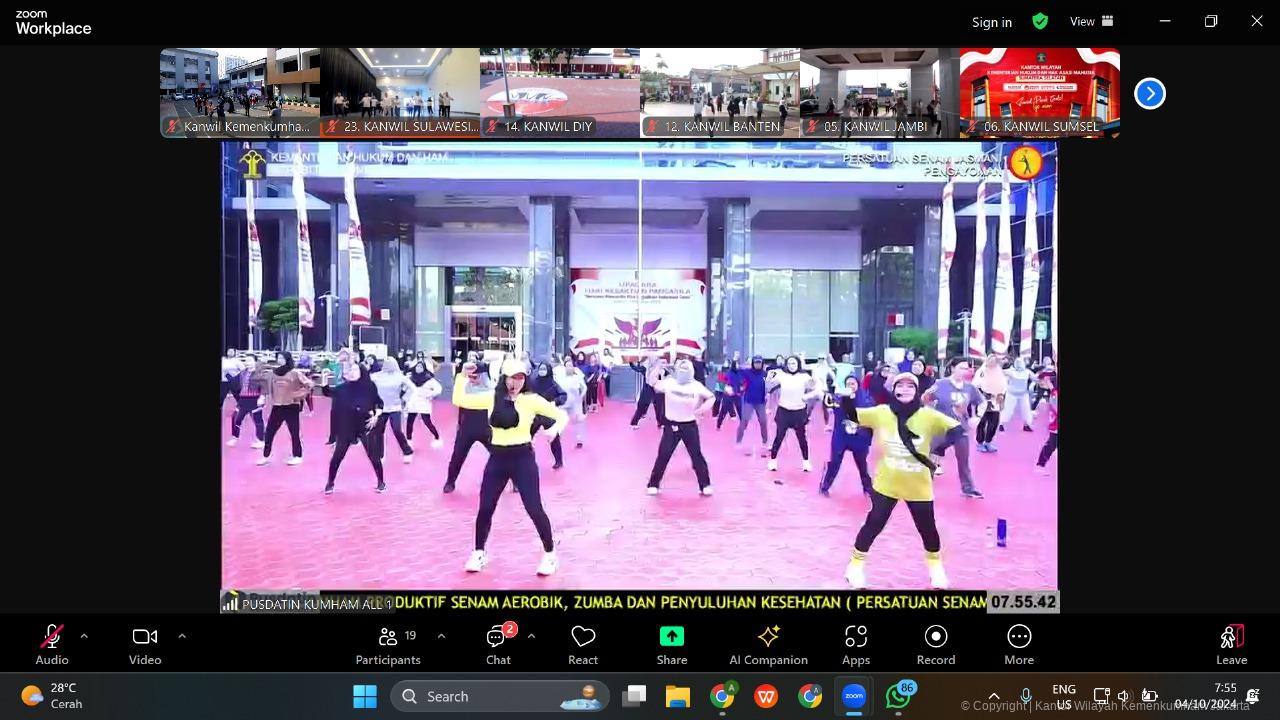Select the 14. KANWIL DIY thumbnail

point(560,93)
